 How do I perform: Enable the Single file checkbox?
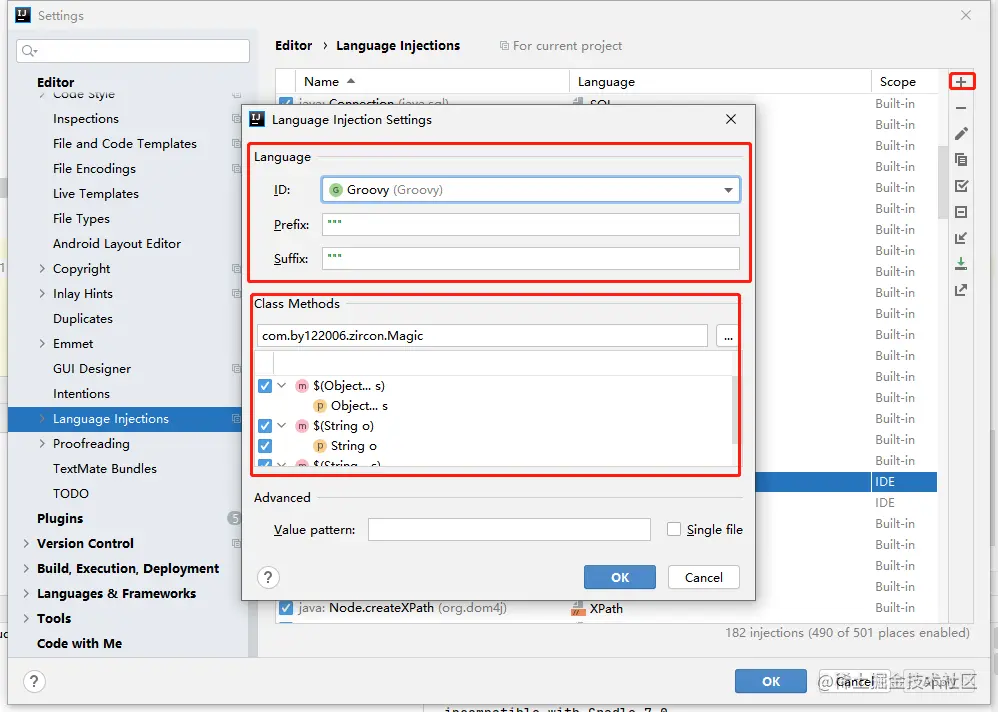coord(674,529)
